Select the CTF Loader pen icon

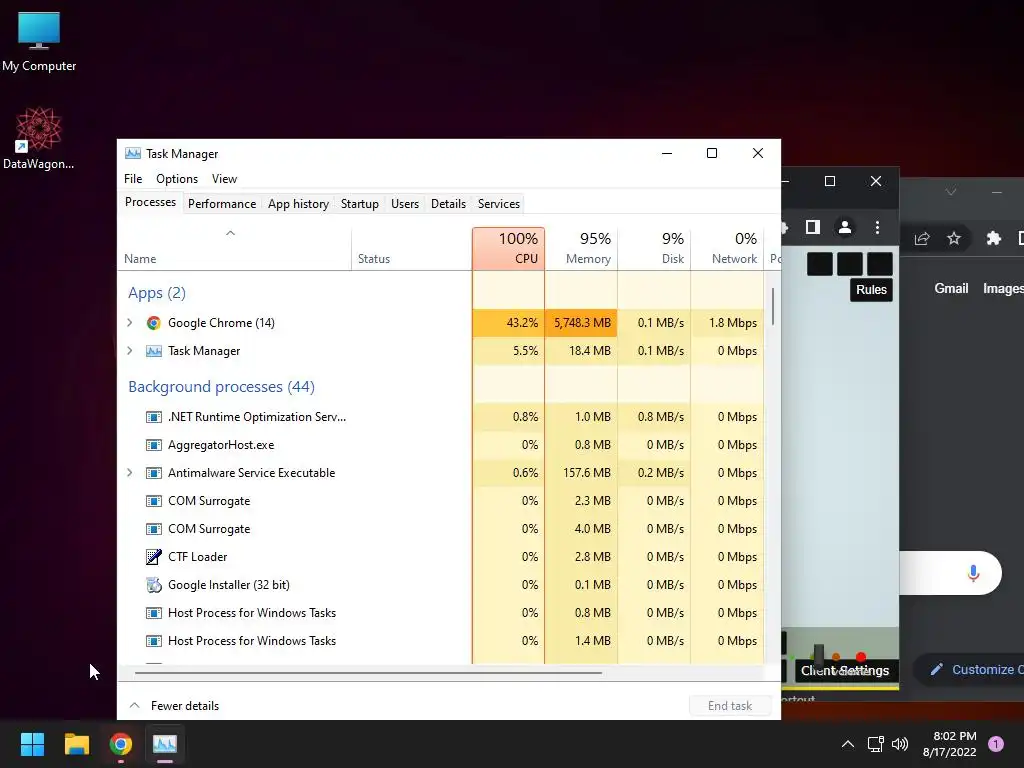pyautogui.click(x=153, y=556)
